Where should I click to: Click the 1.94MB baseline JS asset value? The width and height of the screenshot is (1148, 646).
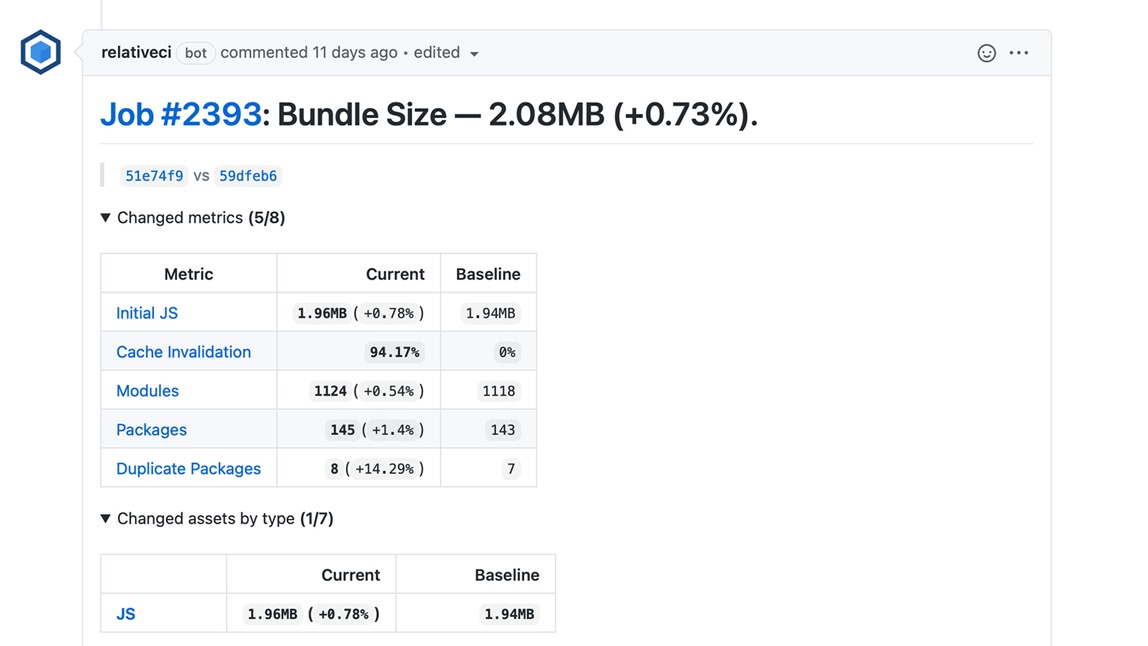pyautogui.click(x=509, y=614)
